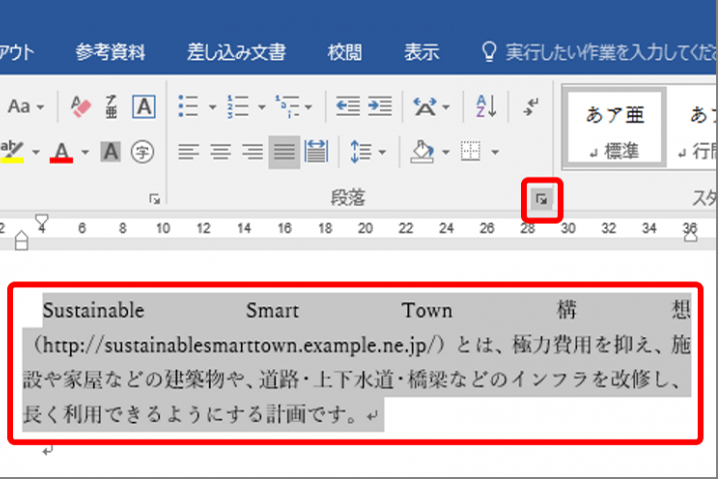This screenshot has height=479, width=718.
Task: Toggle show/hide editing marks
Action: pyautogui.click(x=531, y=107)
